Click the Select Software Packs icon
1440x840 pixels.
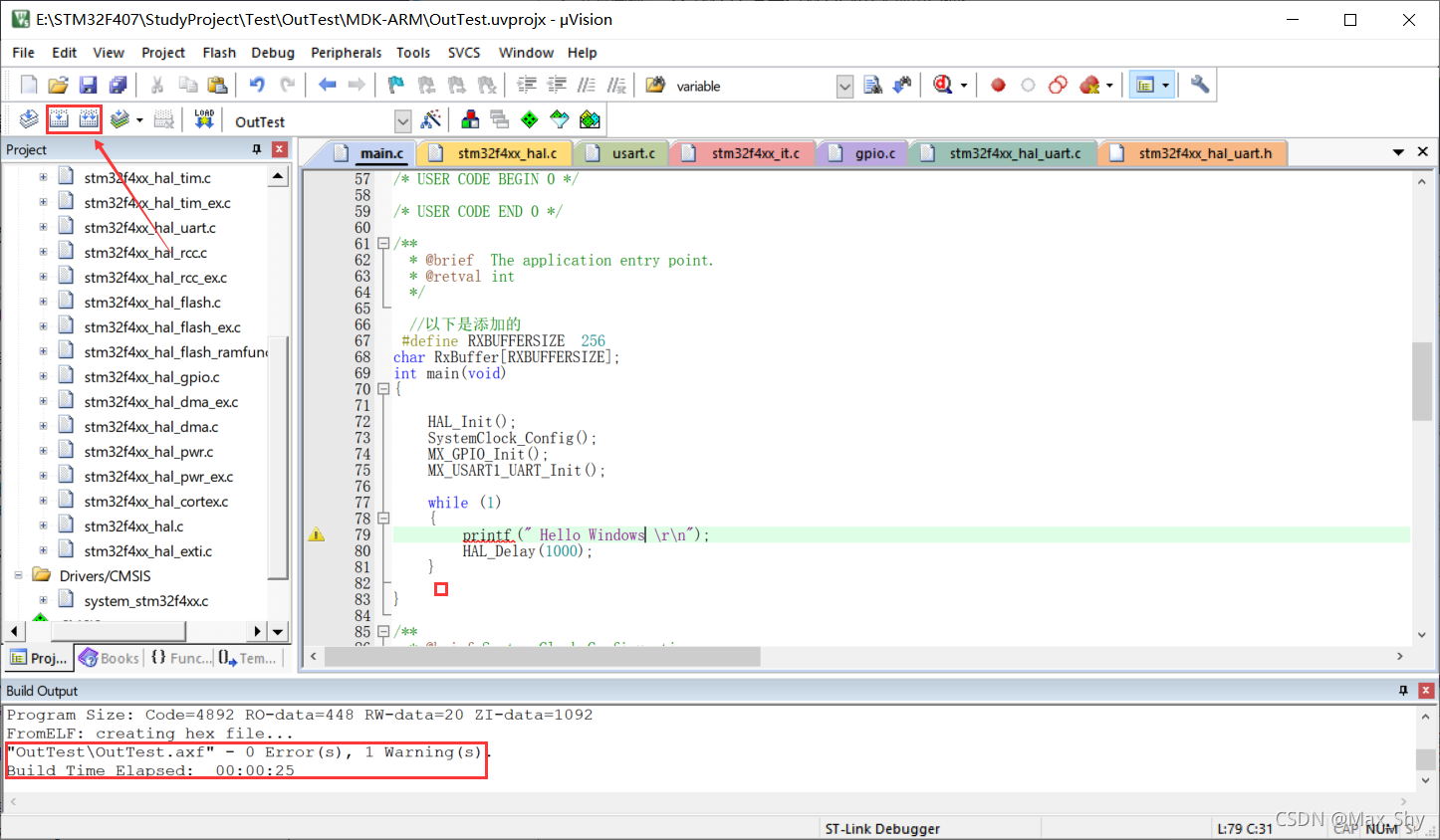[560, 120]
